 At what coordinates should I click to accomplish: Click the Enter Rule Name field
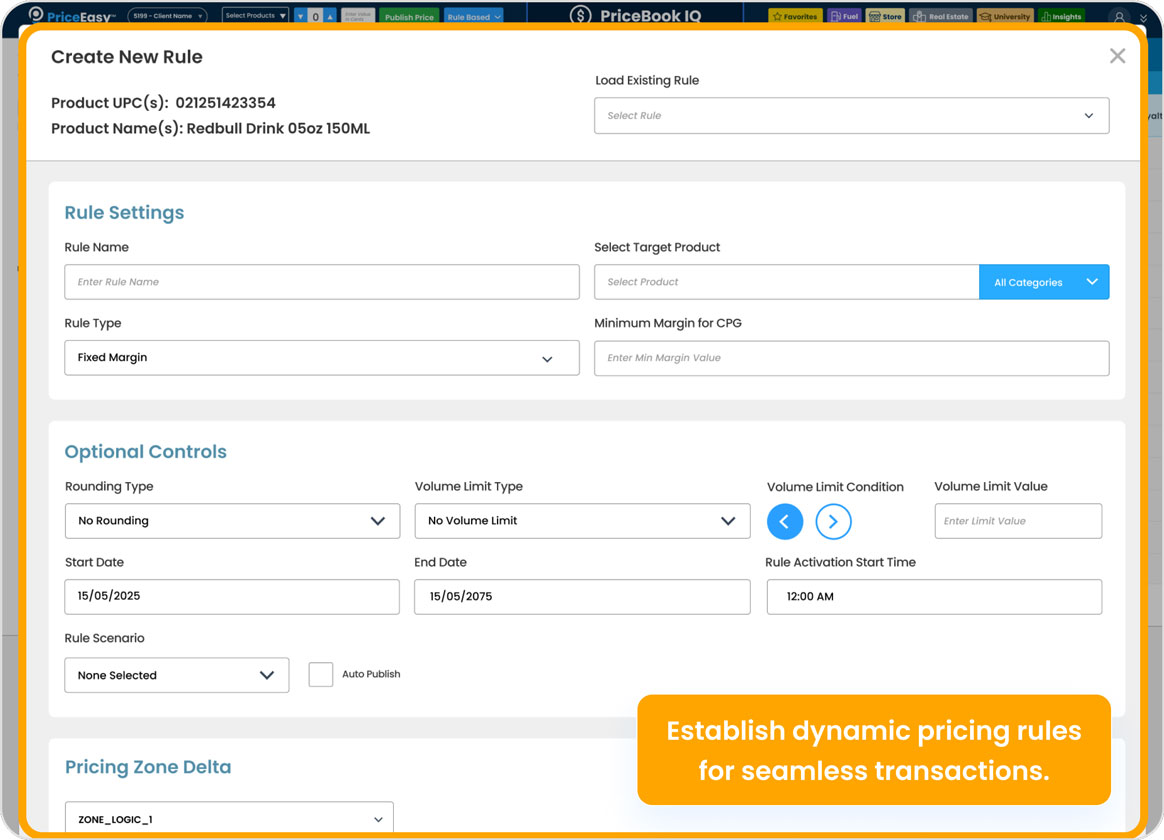[322, 282]
